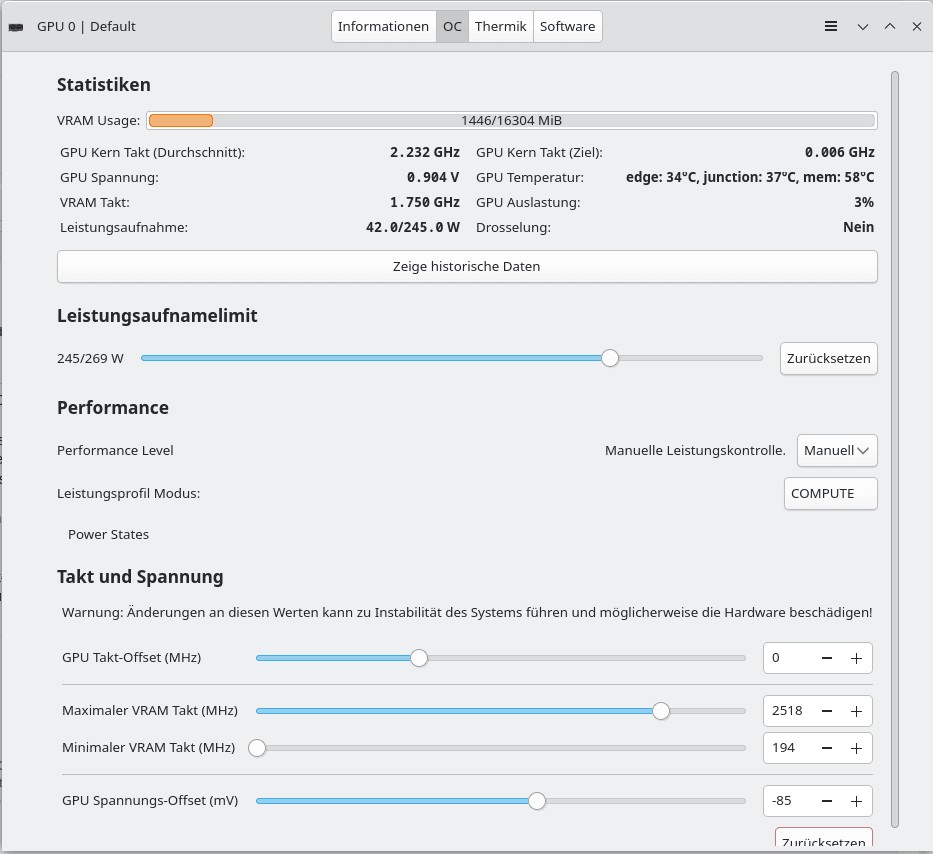Click the Leistungsaufnamelimit slider handle
933x854 pixels.
pyautogui.click(x=610, y=358)
